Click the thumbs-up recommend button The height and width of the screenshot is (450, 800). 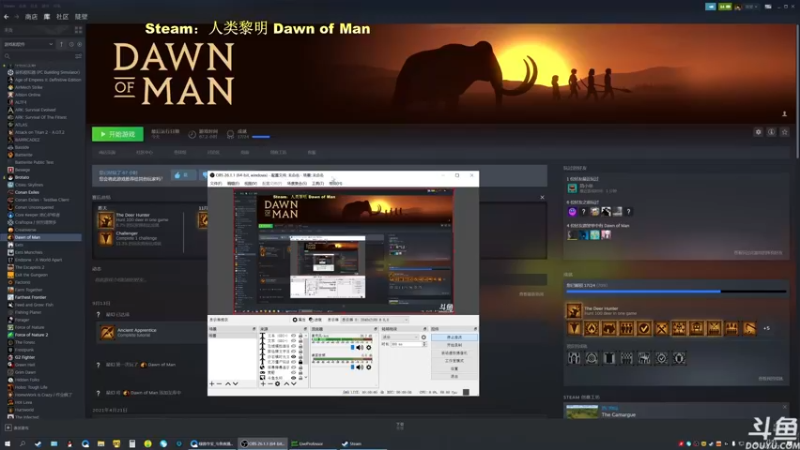183,175
